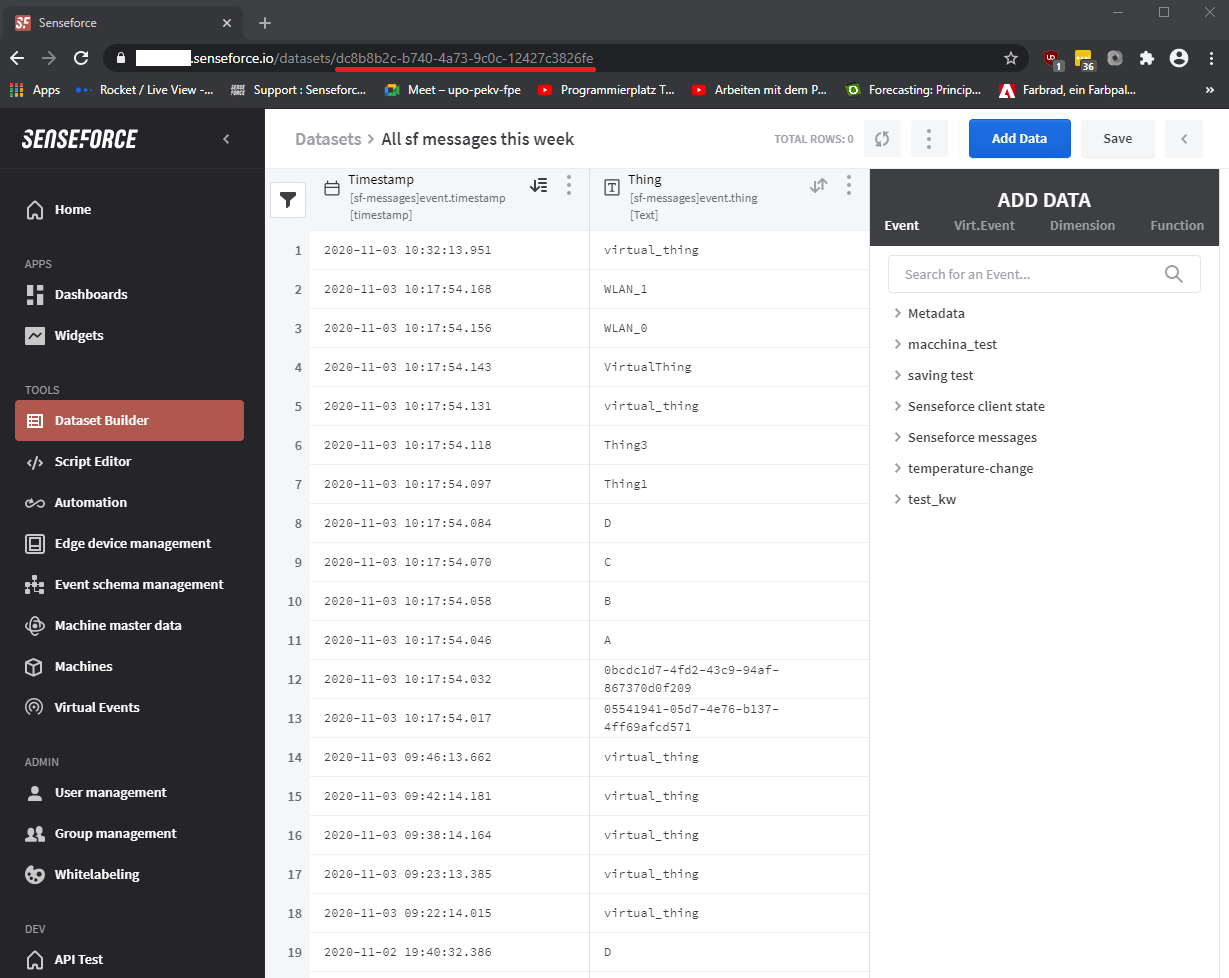Viewport: 1229px width, 978px height.
Task: Select Dataset Builder tool
Action: click(129, 421)
